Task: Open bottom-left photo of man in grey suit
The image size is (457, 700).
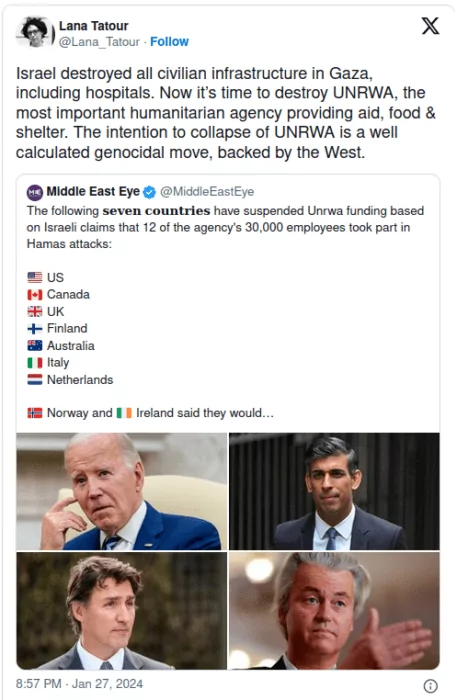Action: 121,611
